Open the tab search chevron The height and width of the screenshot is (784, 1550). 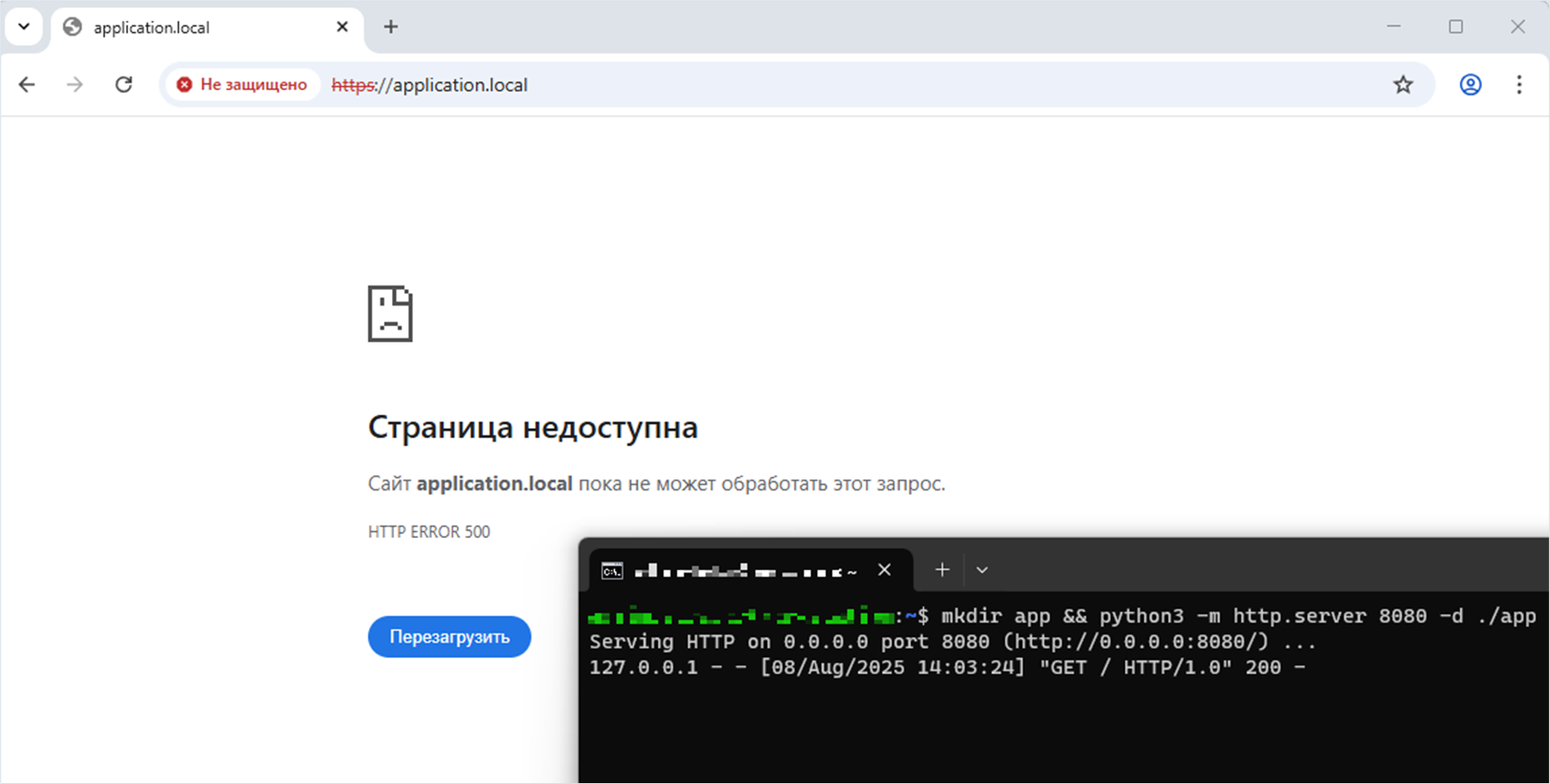pos(24,27)
